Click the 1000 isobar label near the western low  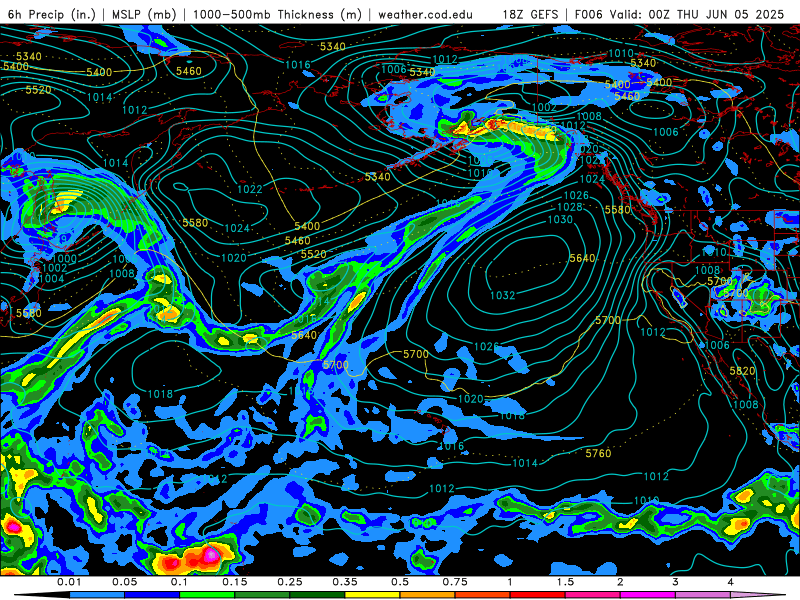(x=64, y=259)
